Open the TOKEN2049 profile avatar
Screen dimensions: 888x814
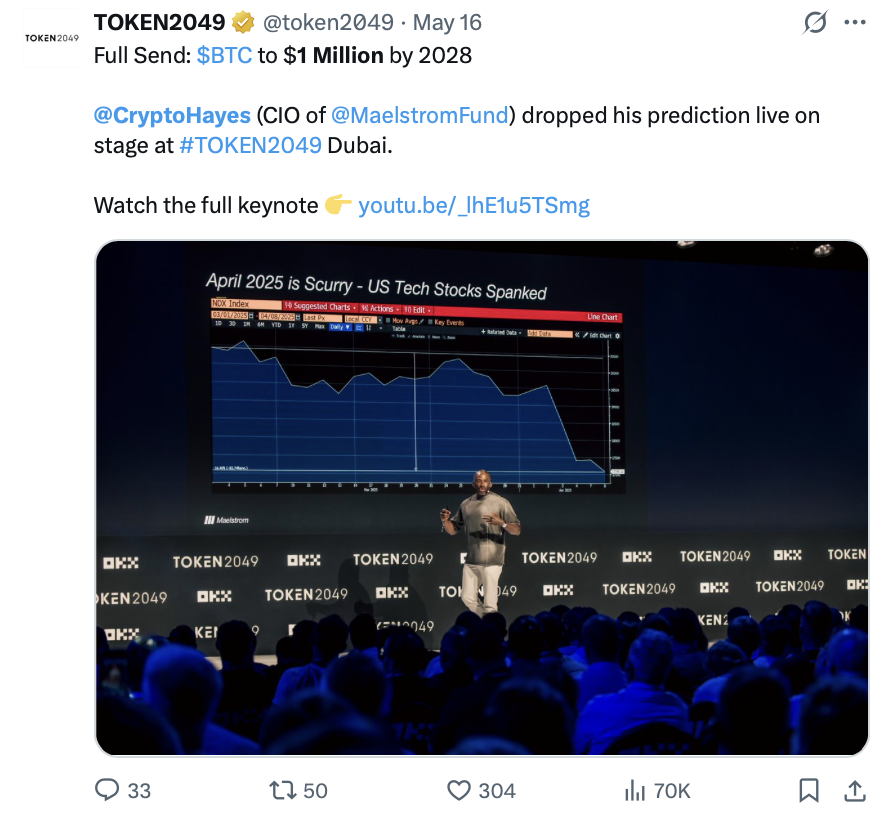coord(51,38)
